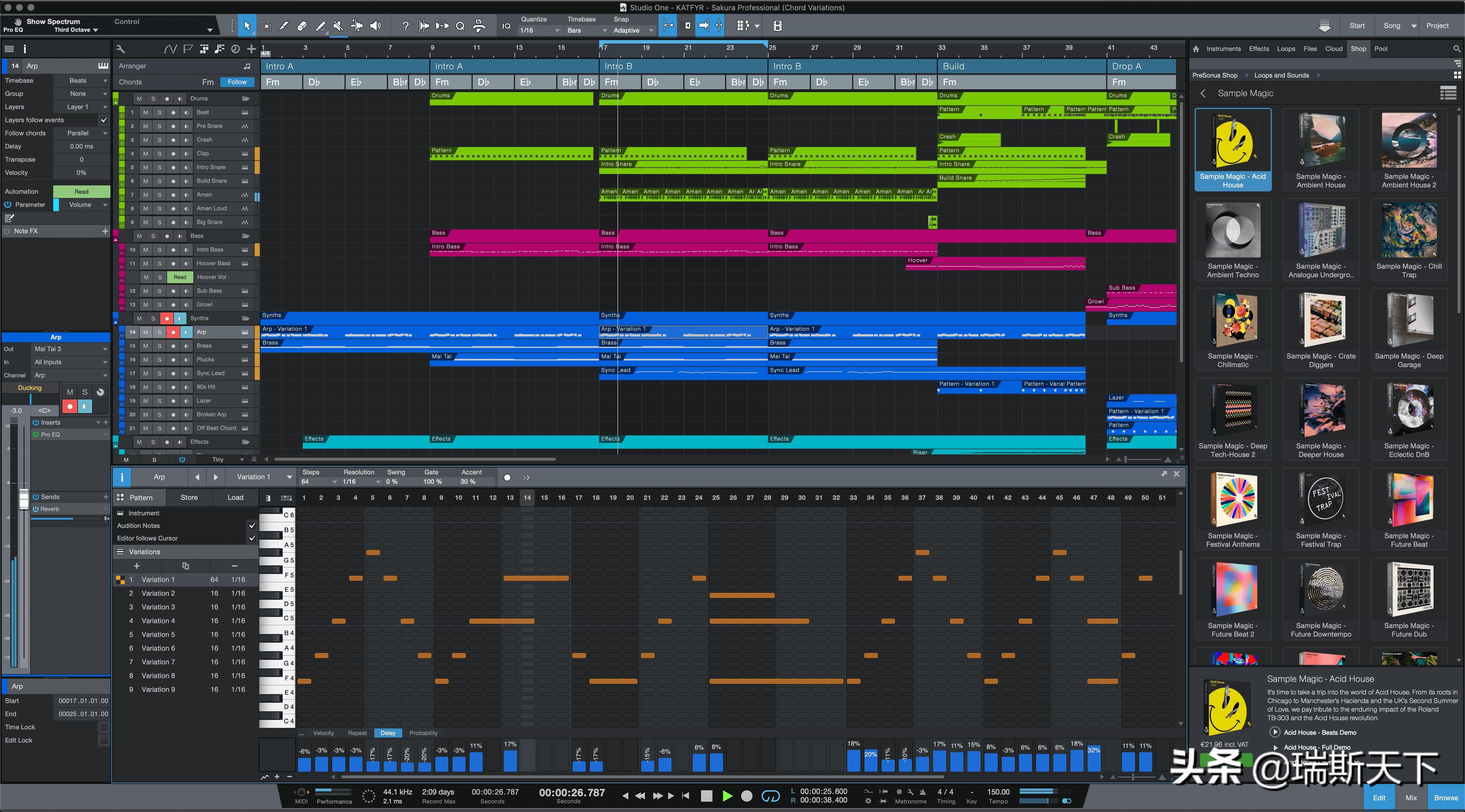Open Sample Magic - Chill Trap thumbnail
This screenshot has width=1465, height=812.
click(x=1409, y=240)
